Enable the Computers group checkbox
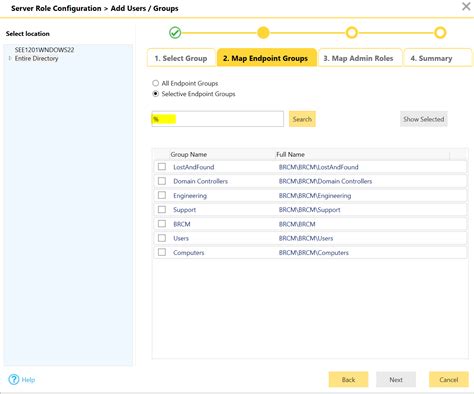This screenshot has width=474, height=394. tap(162, 252)
